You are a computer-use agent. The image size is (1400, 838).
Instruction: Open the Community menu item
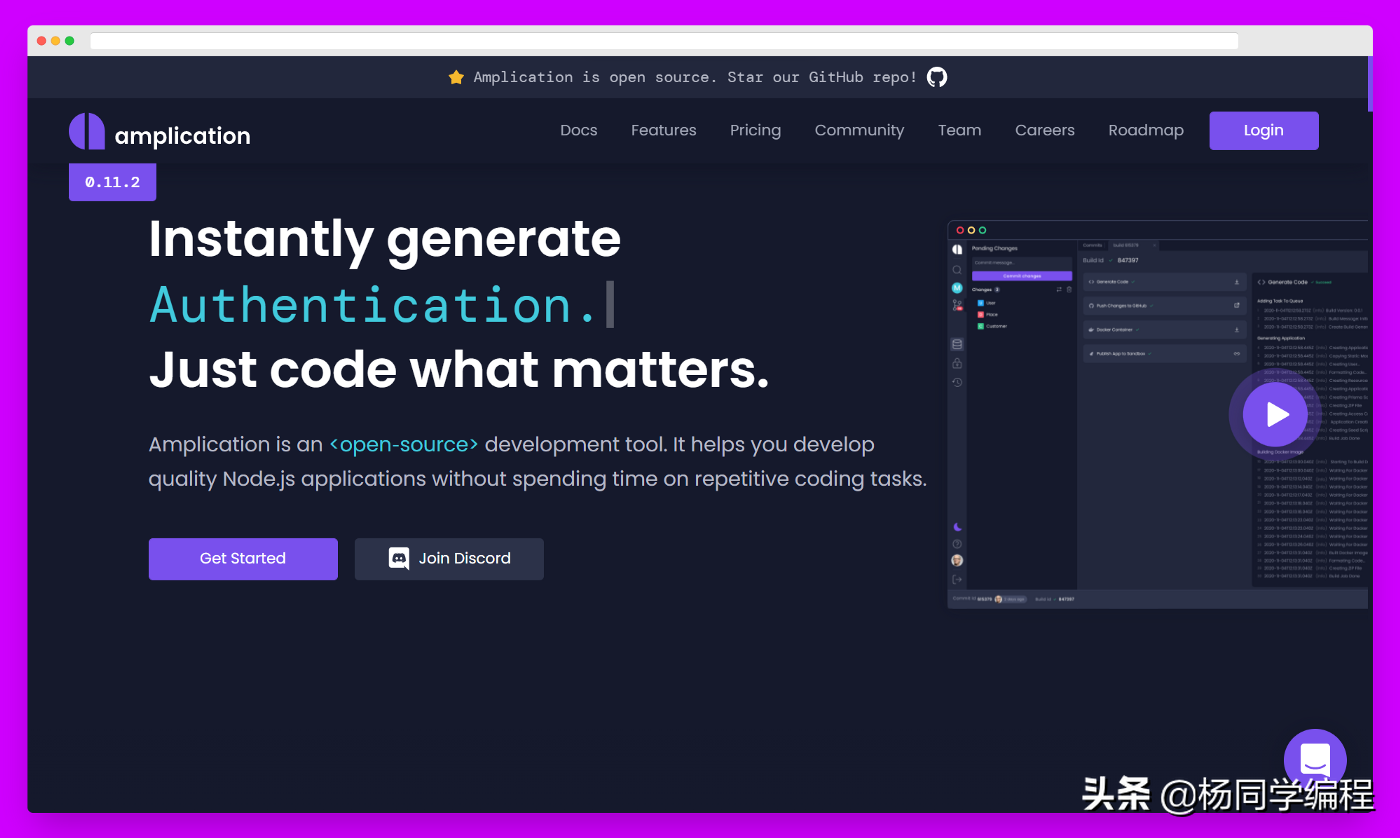(x=860, y=131)
